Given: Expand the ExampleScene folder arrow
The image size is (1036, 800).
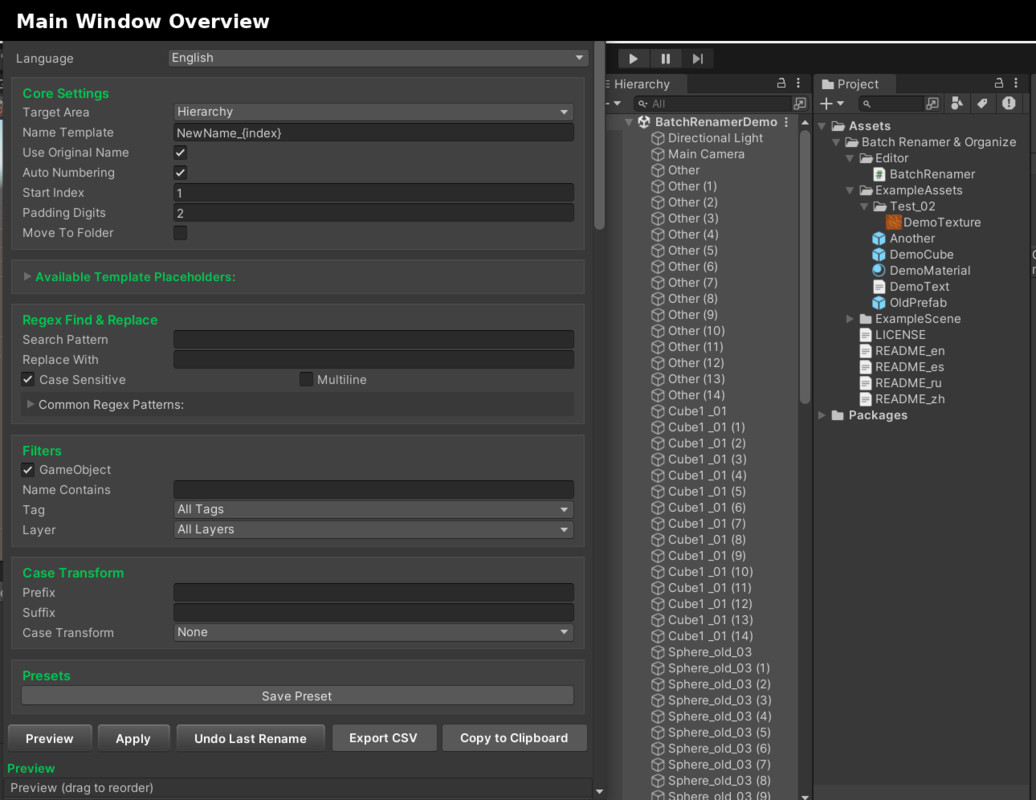Looking at the screenshot, I should [850, 319].
